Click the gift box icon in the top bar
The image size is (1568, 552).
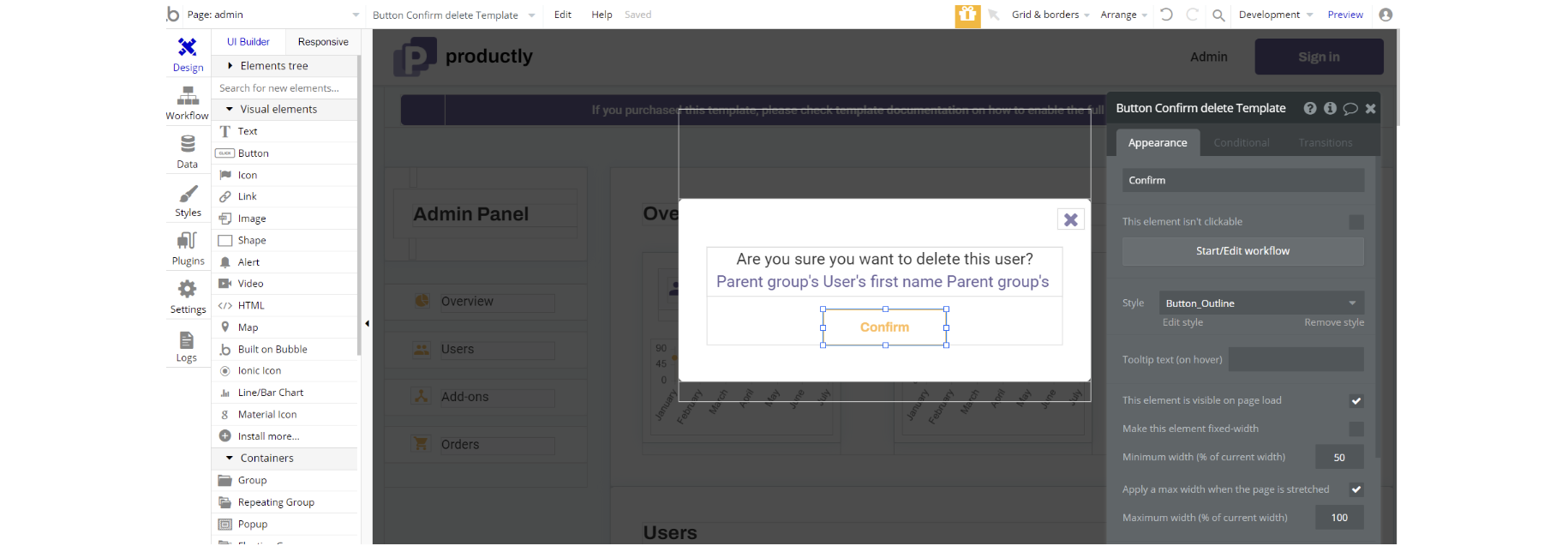(967, 15)
